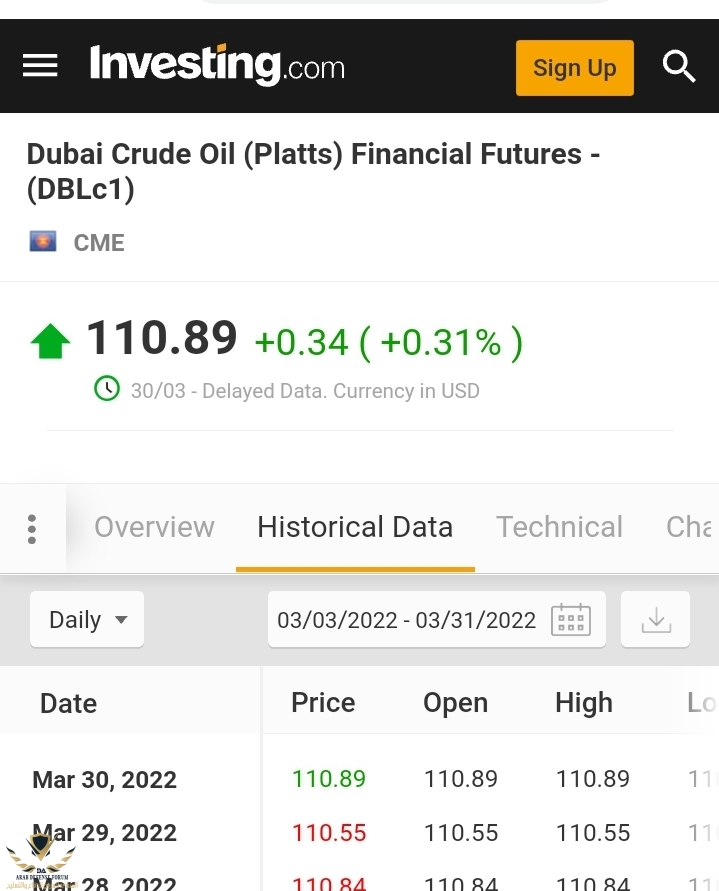Open the Technical tab
Image resolution: width=719 pixels, height=891 pixels.
(x=559, y=527)
